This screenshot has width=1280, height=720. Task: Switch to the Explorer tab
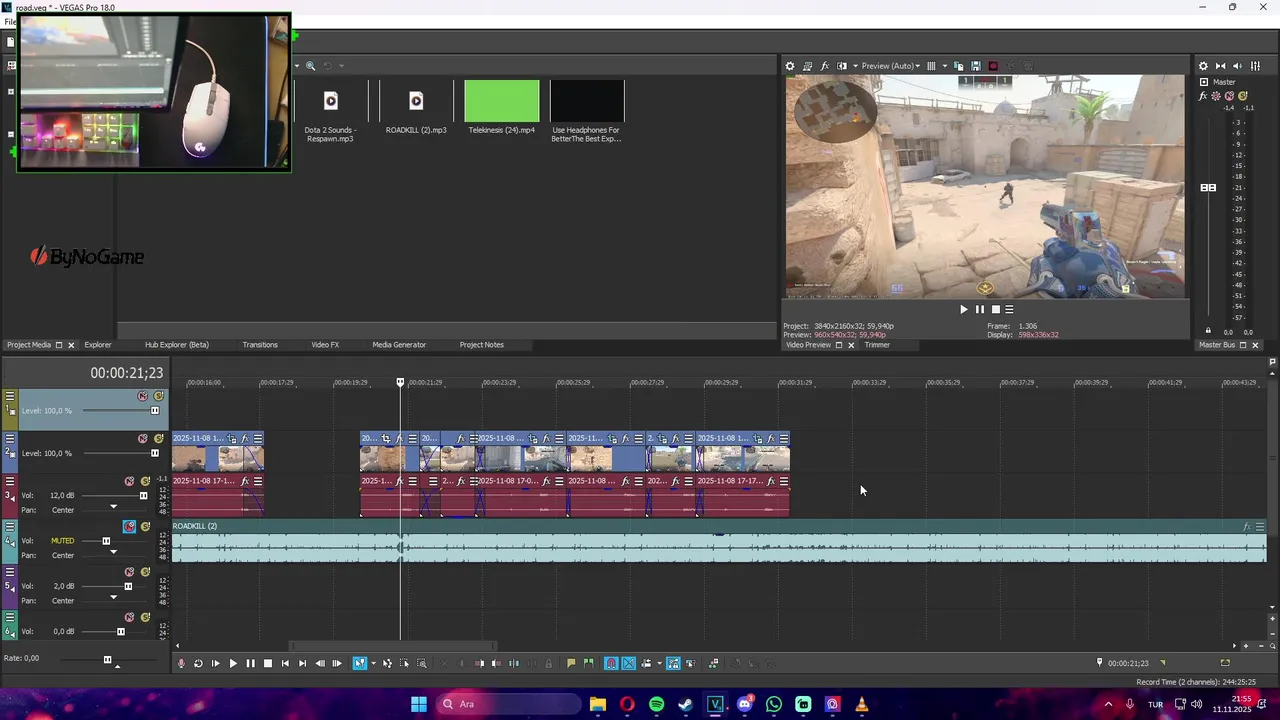98,345
